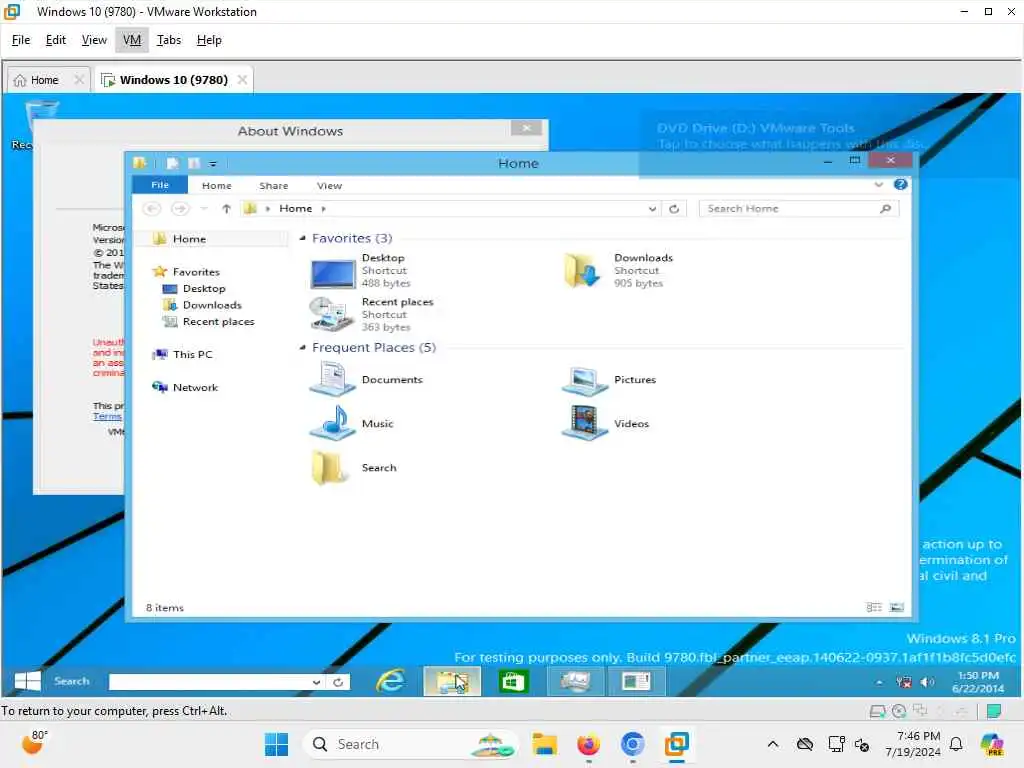1024x768 pixels.
Task: Select Recent places in navigation pane
Action: click(218, 321)
